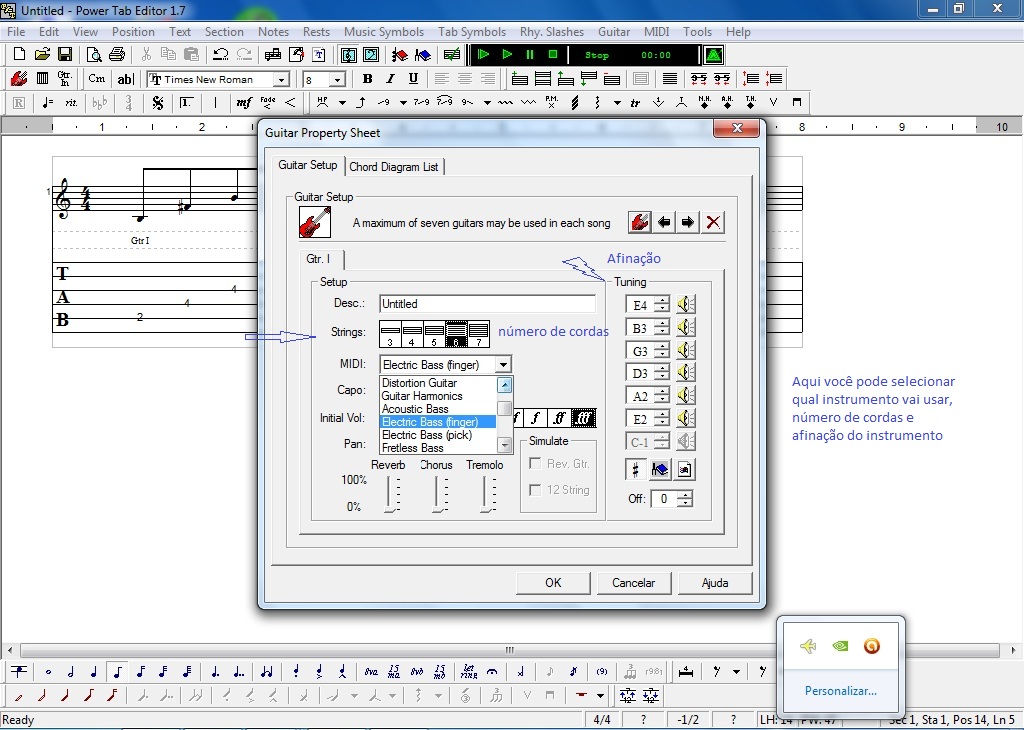Select the fortissimo (ff) volume icon
1024x730 pixels.
coord(558,417)
